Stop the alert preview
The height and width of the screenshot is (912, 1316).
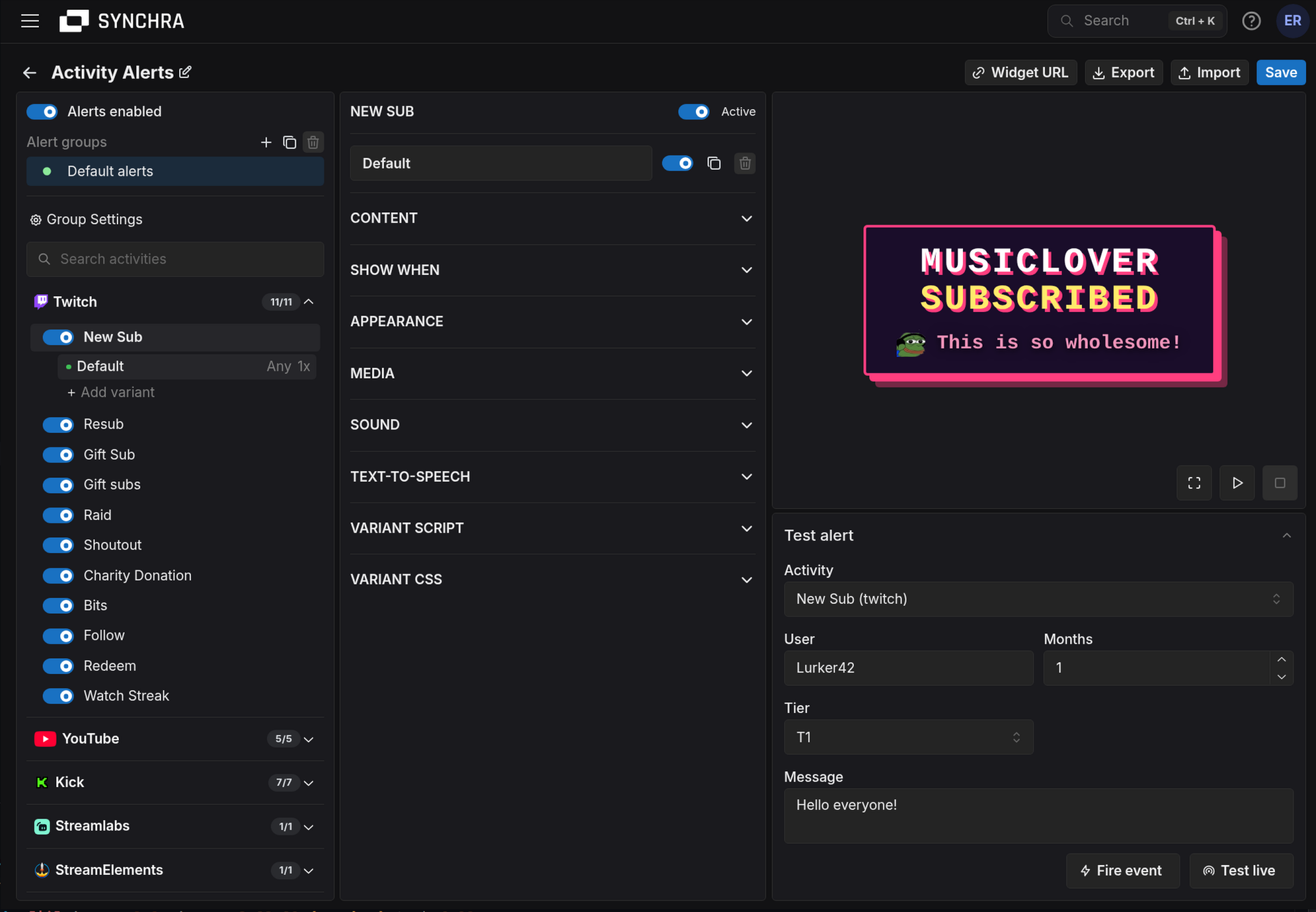point(1280,483)
